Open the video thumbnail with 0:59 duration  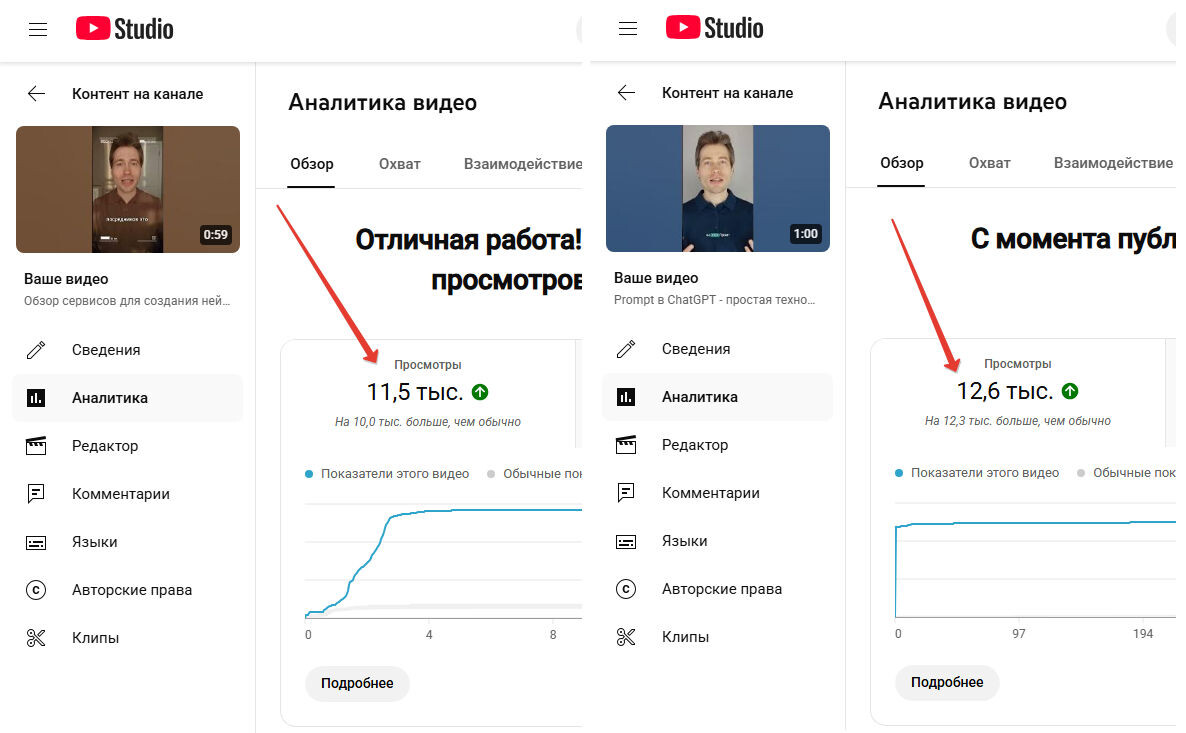(128, 189)
